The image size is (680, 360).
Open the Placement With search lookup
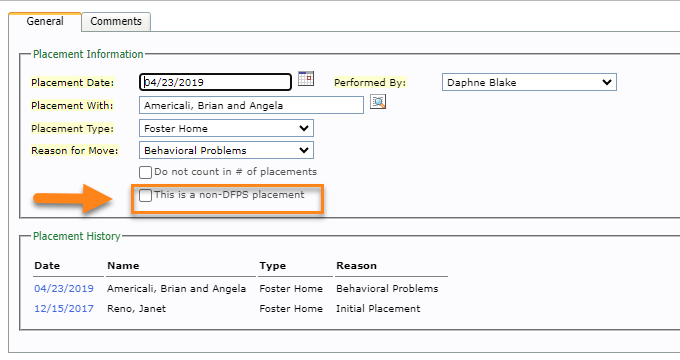point(378,102)
